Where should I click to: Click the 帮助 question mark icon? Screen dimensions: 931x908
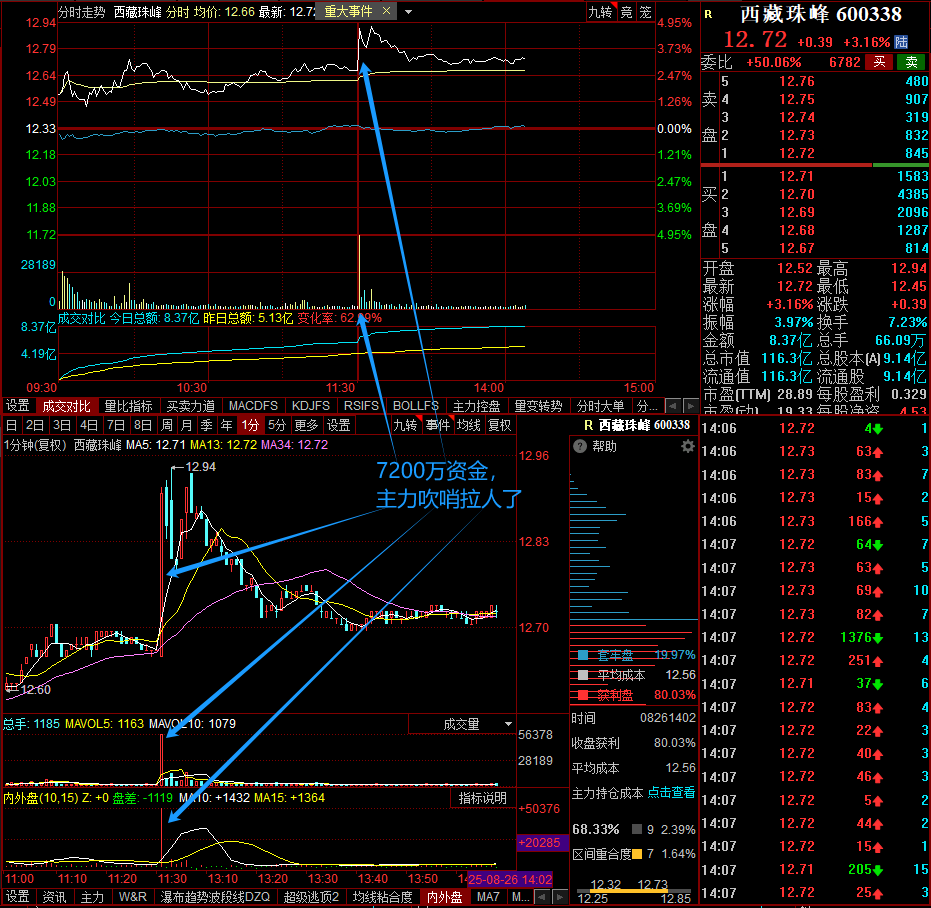[x=580, y=447]
